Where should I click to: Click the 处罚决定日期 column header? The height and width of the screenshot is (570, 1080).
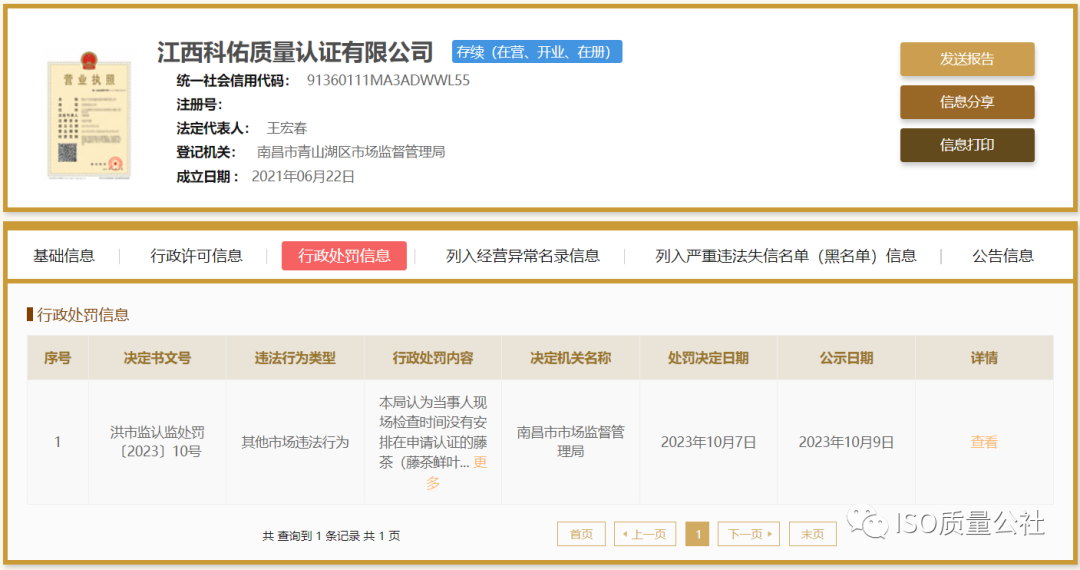point(708,358)
